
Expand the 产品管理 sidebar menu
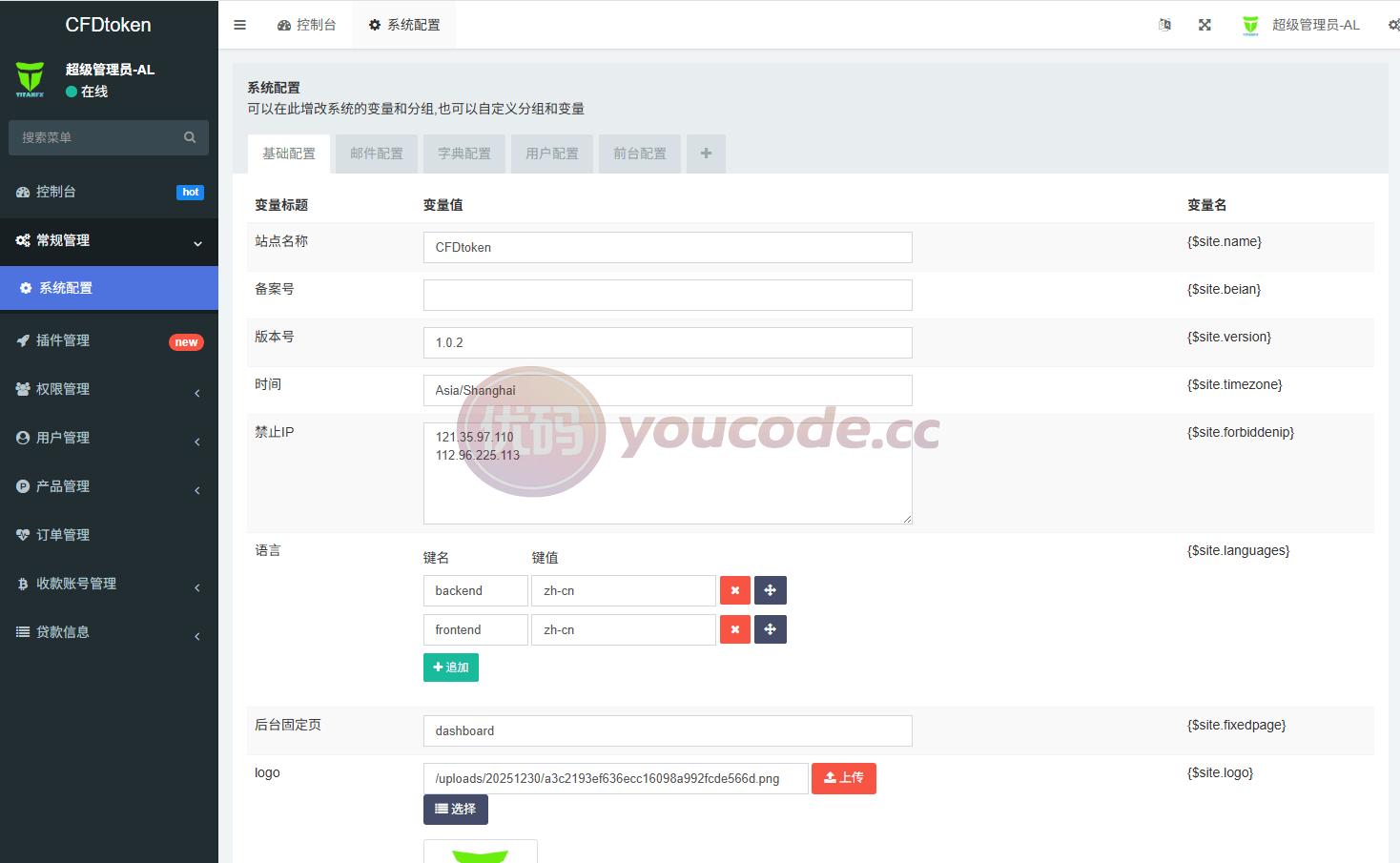click(109, 486)
